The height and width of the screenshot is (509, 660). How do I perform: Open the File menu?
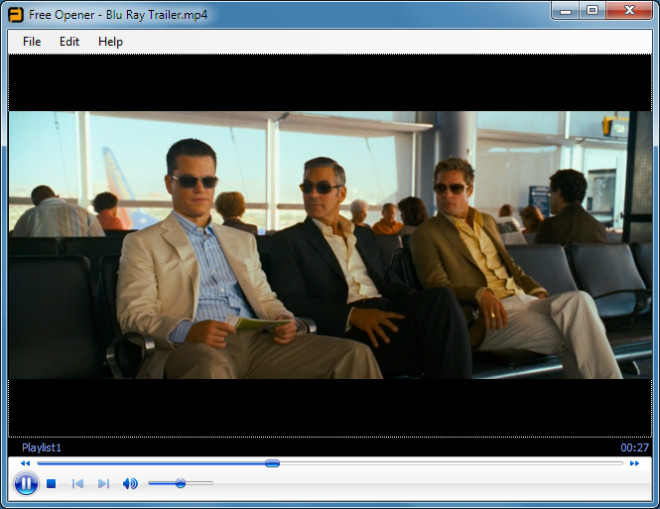click(x=32, y=42)
